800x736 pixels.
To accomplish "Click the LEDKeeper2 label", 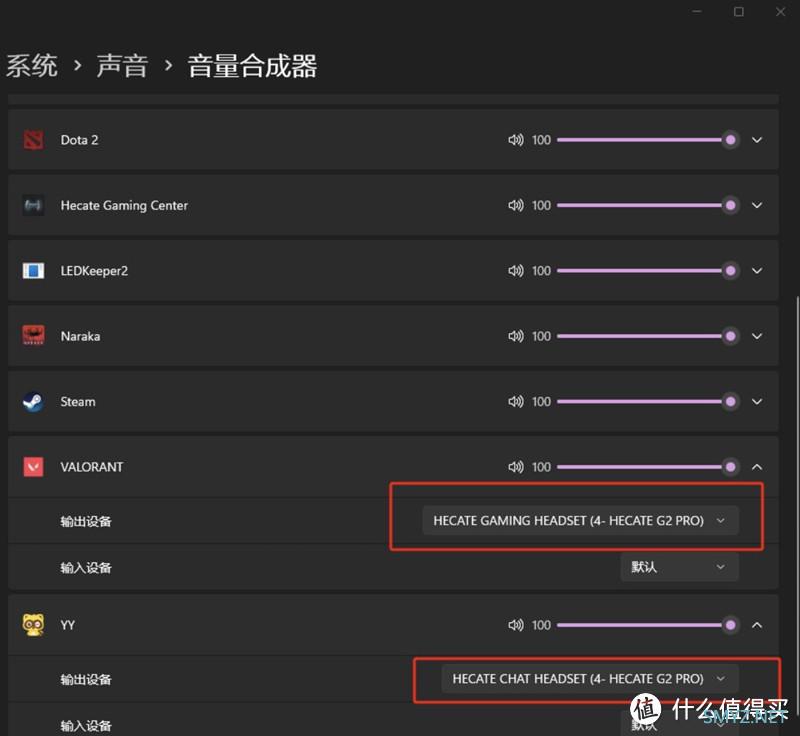I will [94, 270].
